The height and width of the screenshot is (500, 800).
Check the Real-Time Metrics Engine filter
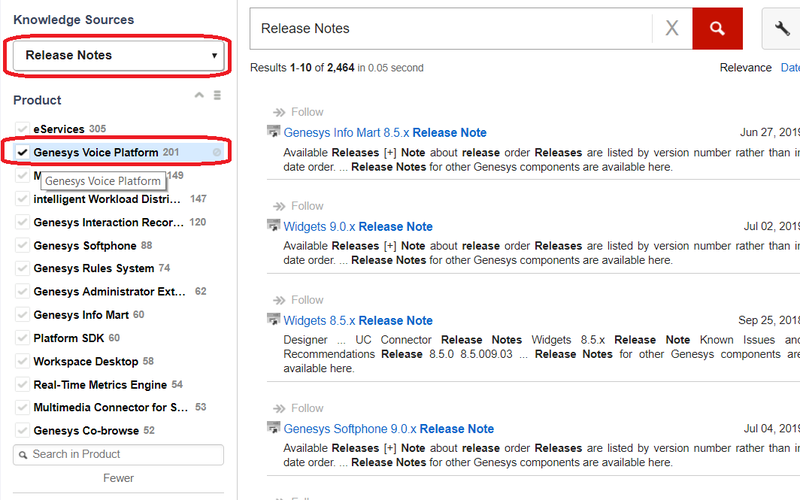pyautogui.click(x=22, y=384)
